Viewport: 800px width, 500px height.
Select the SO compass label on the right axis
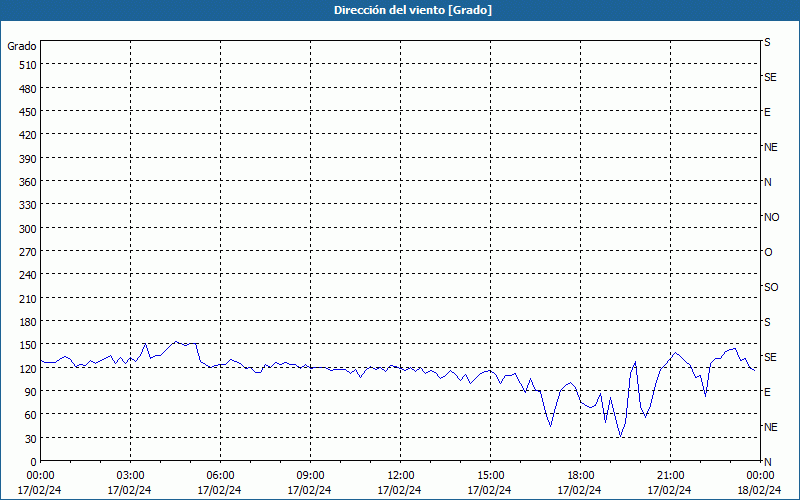tap(771, 288)
